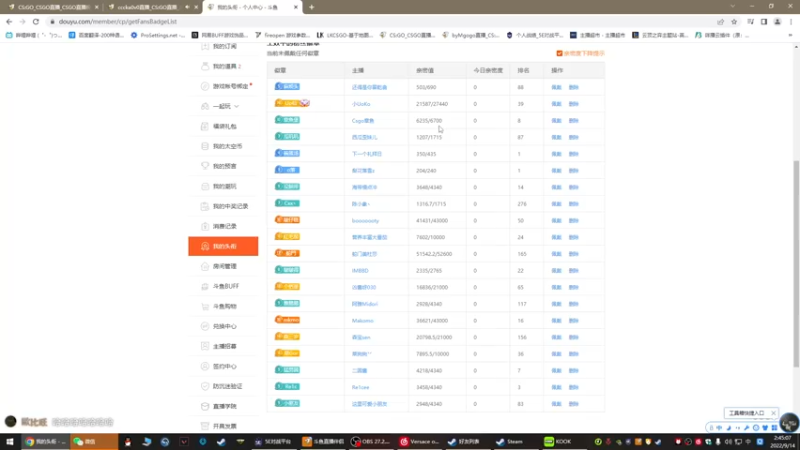Screen dimensions: 800x450
Task: Open streamer link IMBBD
Action: click(x=360, y=270)
